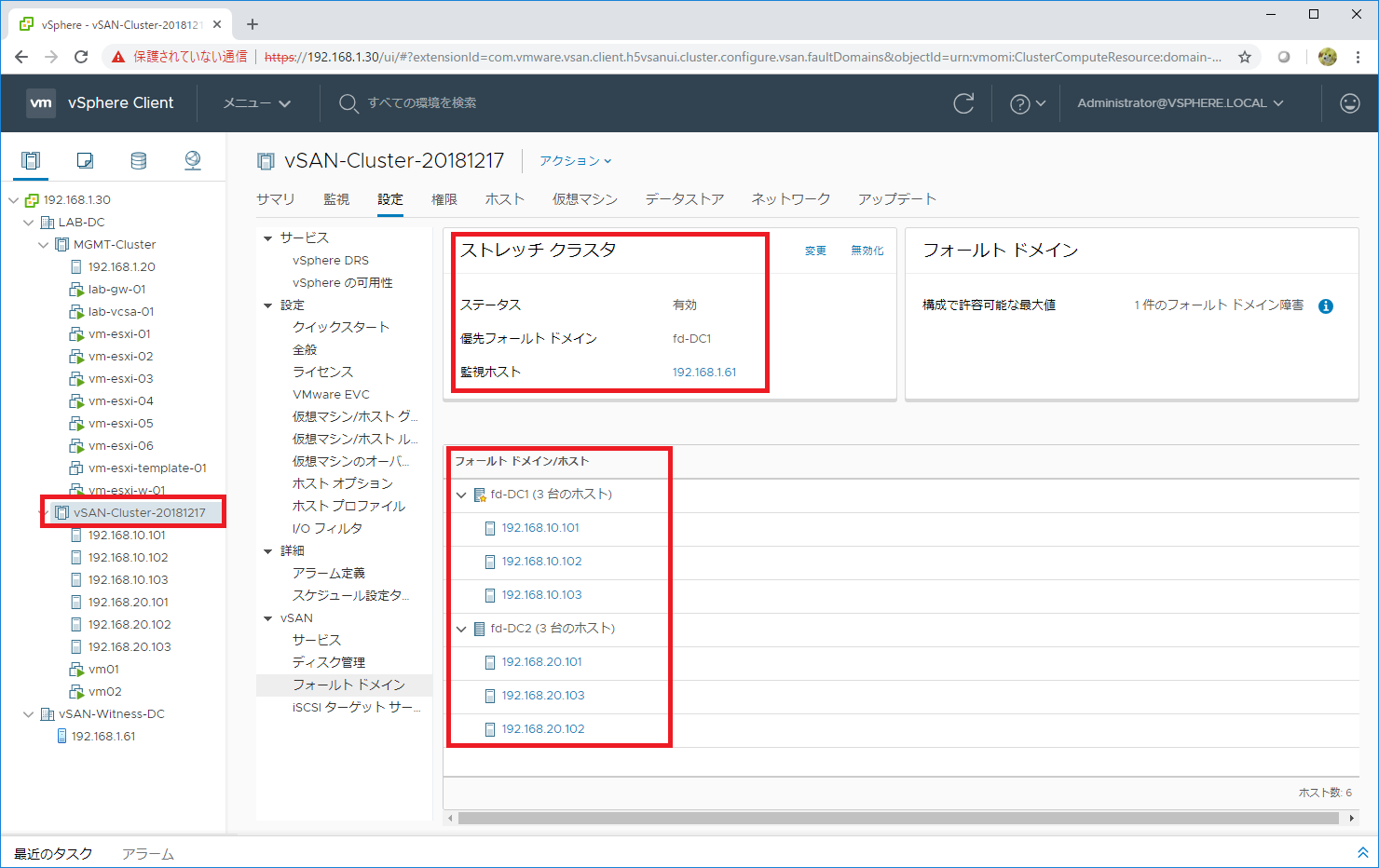Open the Storage inventory view icon
The width and height of the screenshot is (1379, 868).
139,160
